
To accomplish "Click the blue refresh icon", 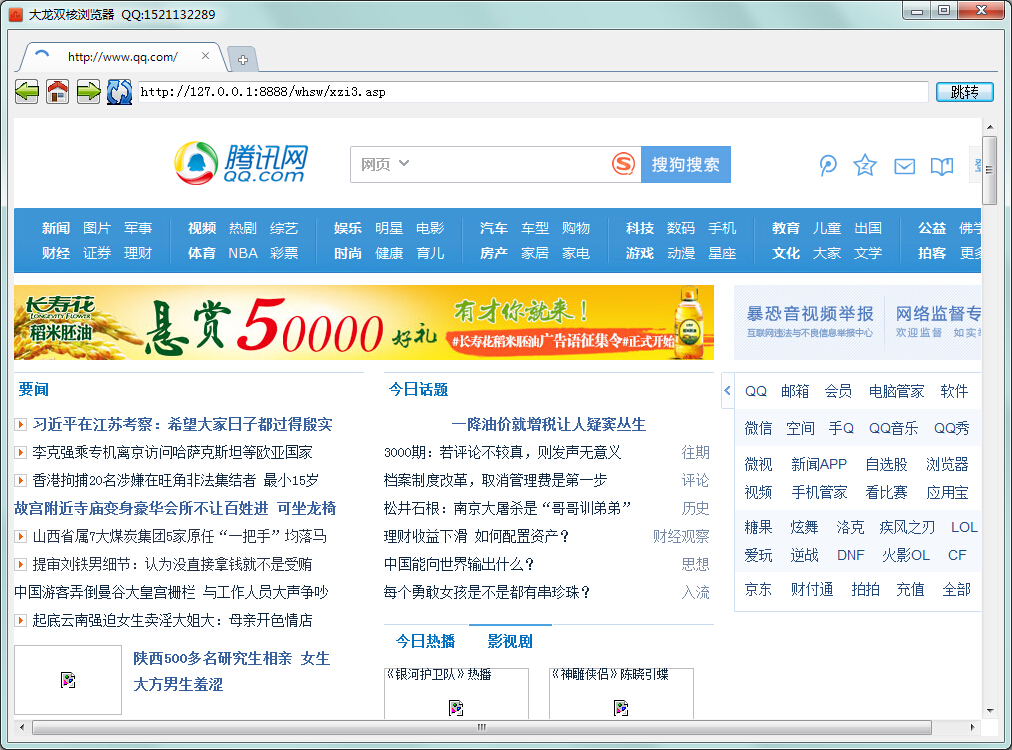I will tap(119, 92).
